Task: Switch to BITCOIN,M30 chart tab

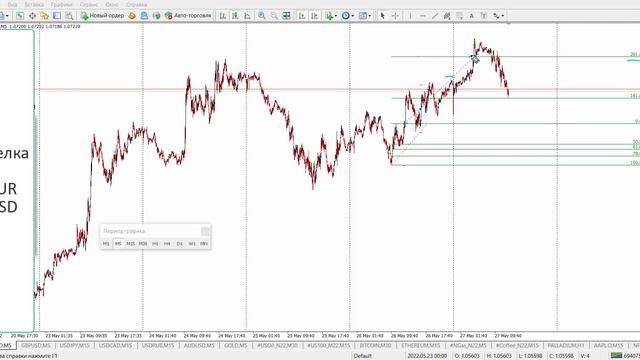Action: point(375,346)
